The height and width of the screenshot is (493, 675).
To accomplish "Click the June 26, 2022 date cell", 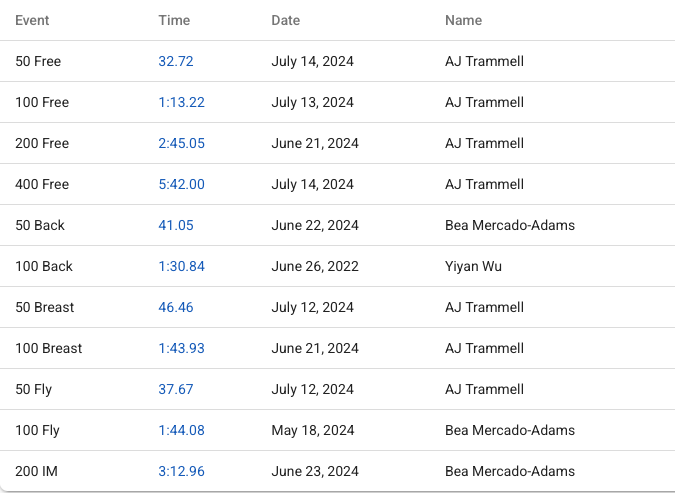I will 315,266.
